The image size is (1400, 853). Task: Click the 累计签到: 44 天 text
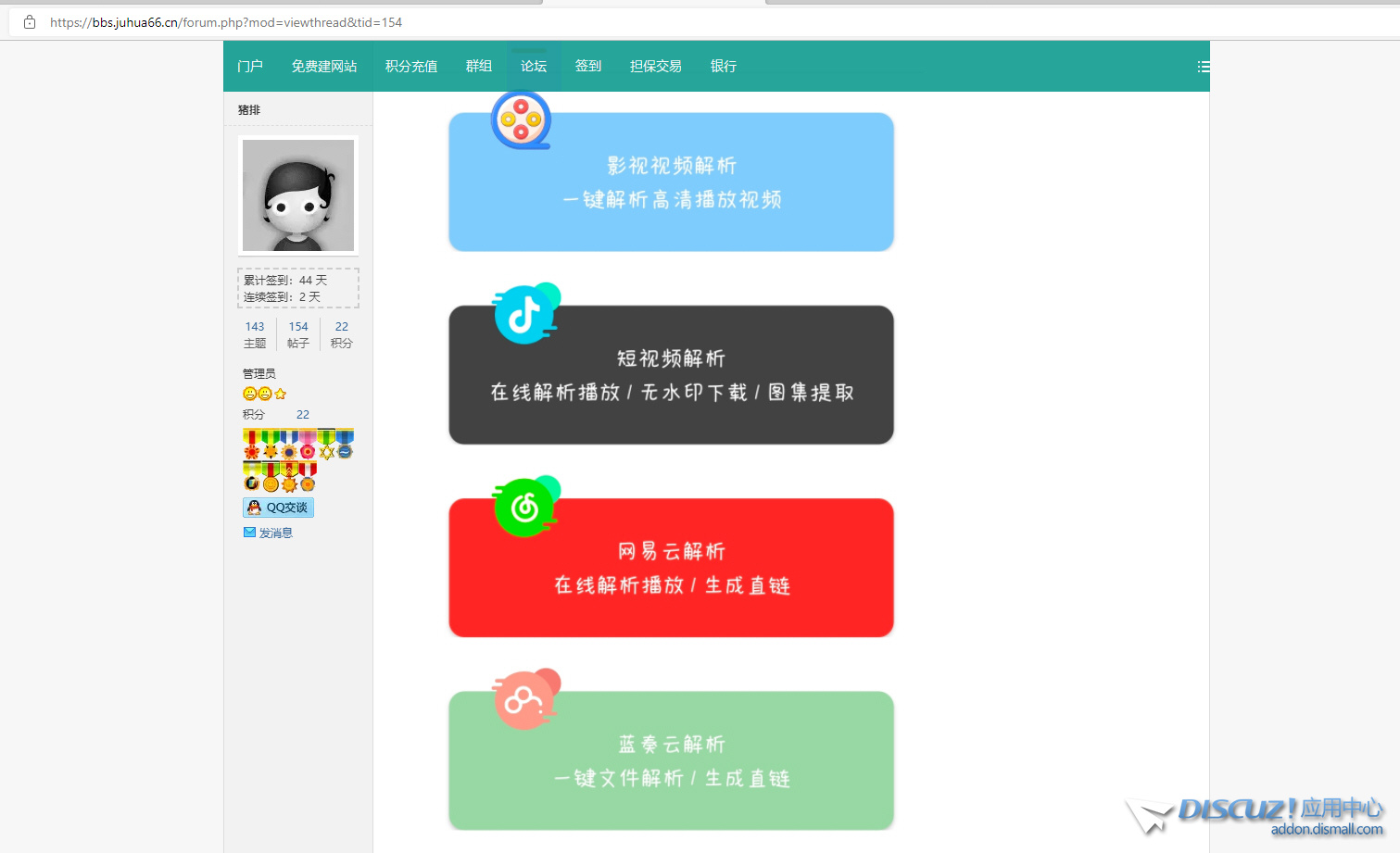pos(285,280)
